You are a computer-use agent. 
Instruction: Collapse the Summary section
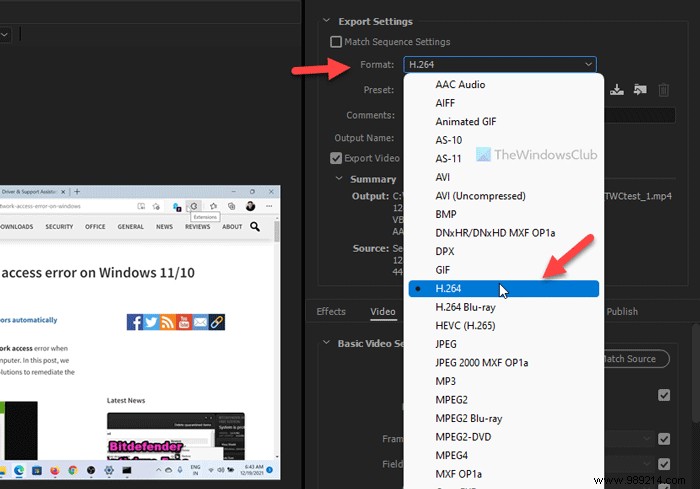click(x=339, y=178)
